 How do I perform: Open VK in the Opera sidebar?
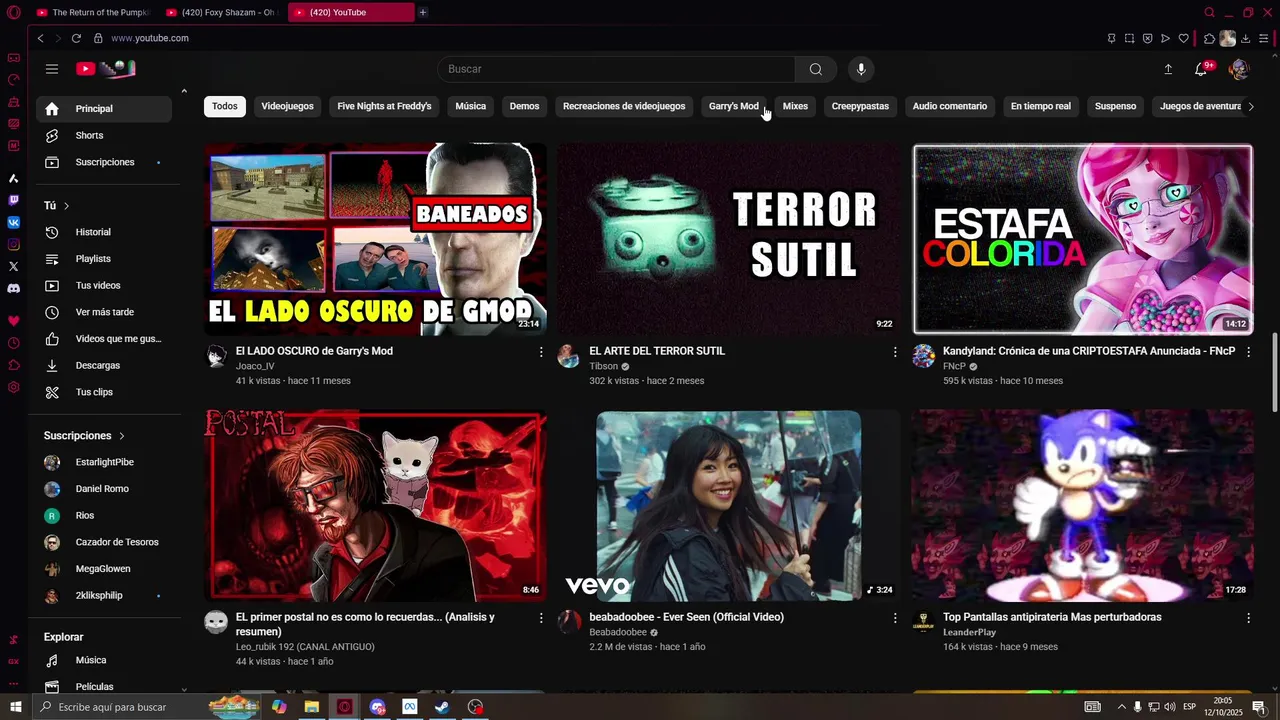14,222
